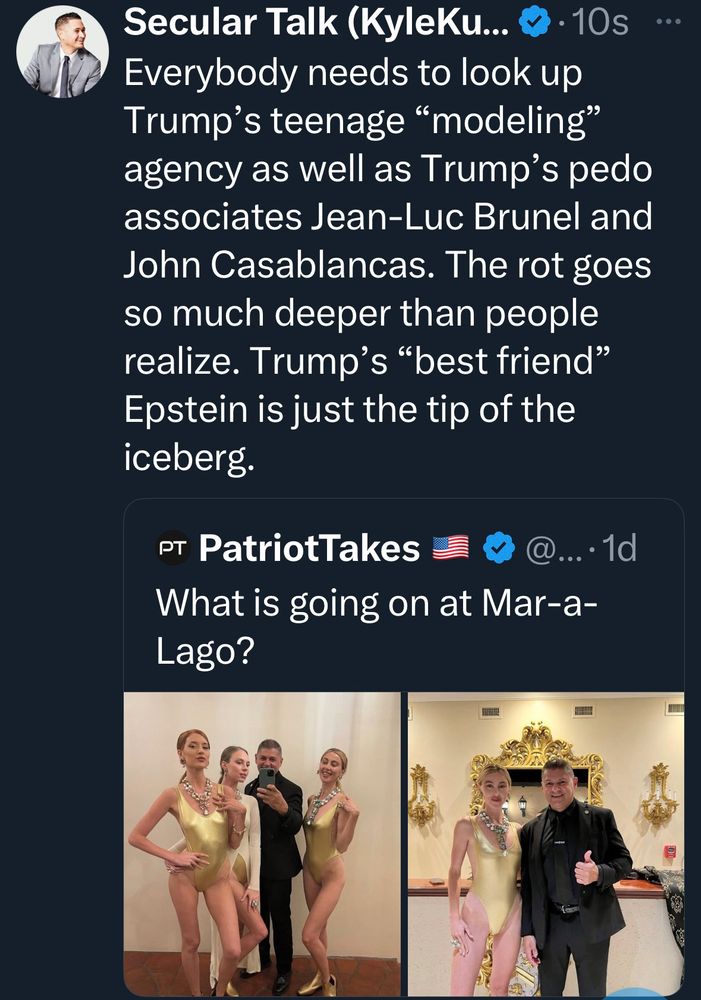Click Secular Talk's blue verified badge

(535, 24)
